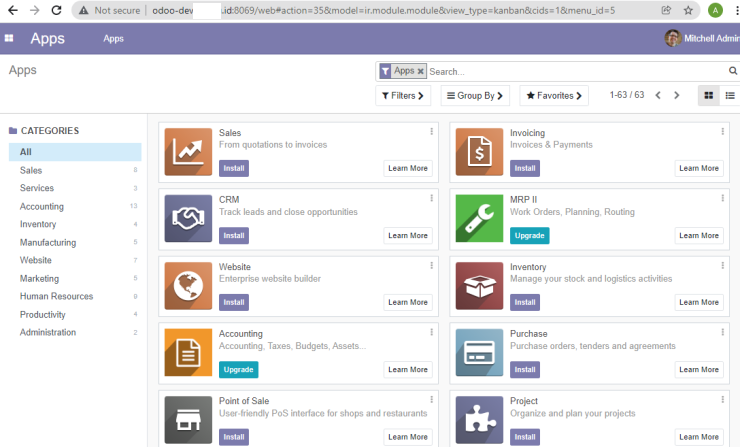This screenshot has height=447, width=740.
Task: Click the 1-63 / 63 pager counter
Action: pyautogui.click(x=627, y=95)
